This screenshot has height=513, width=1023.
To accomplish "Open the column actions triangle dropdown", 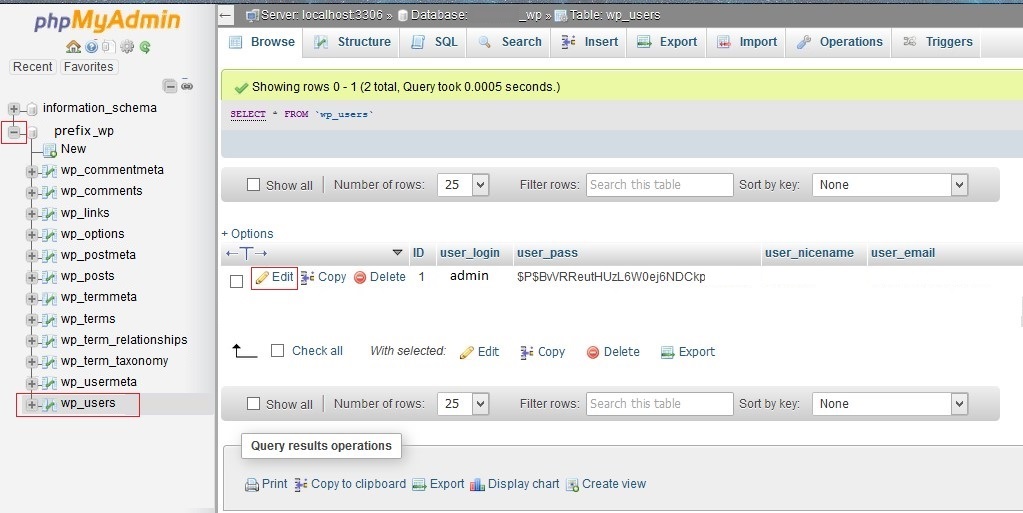I will tap(397, 253).
